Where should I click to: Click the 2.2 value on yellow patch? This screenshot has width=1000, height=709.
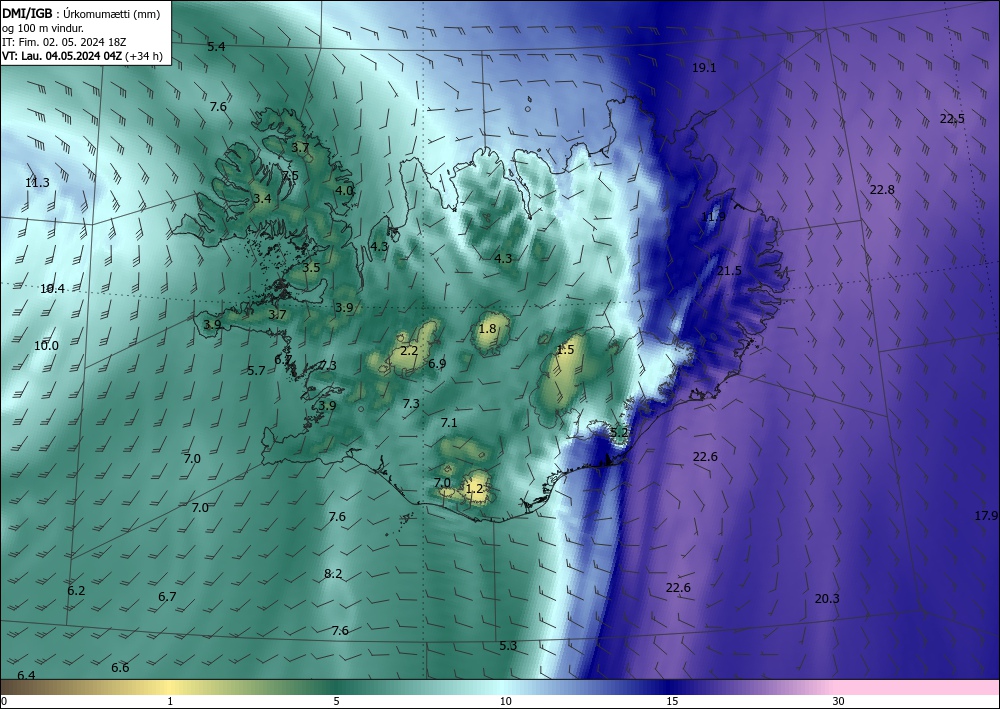coord(409,351)
